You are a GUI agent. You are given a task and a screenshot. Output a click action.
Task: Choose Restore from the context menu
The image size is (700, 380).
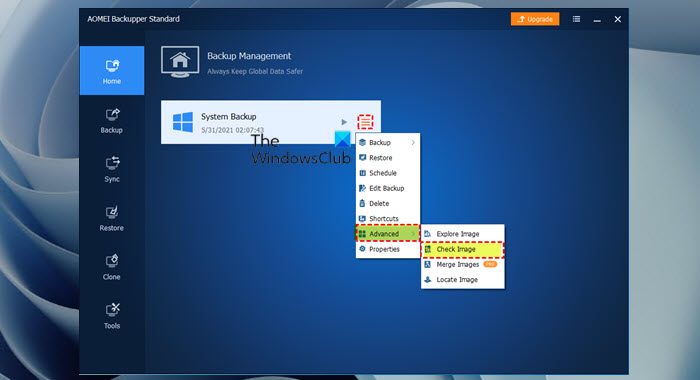point(388,158)
